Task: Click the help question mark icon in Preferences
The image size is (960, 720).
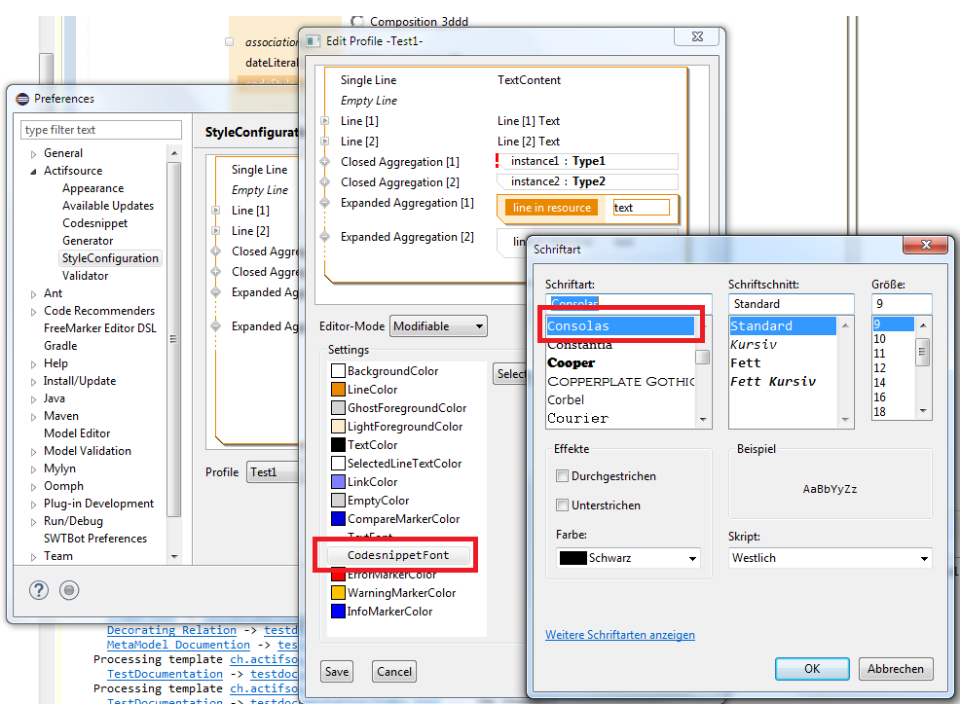Action: tap(37, 590)
